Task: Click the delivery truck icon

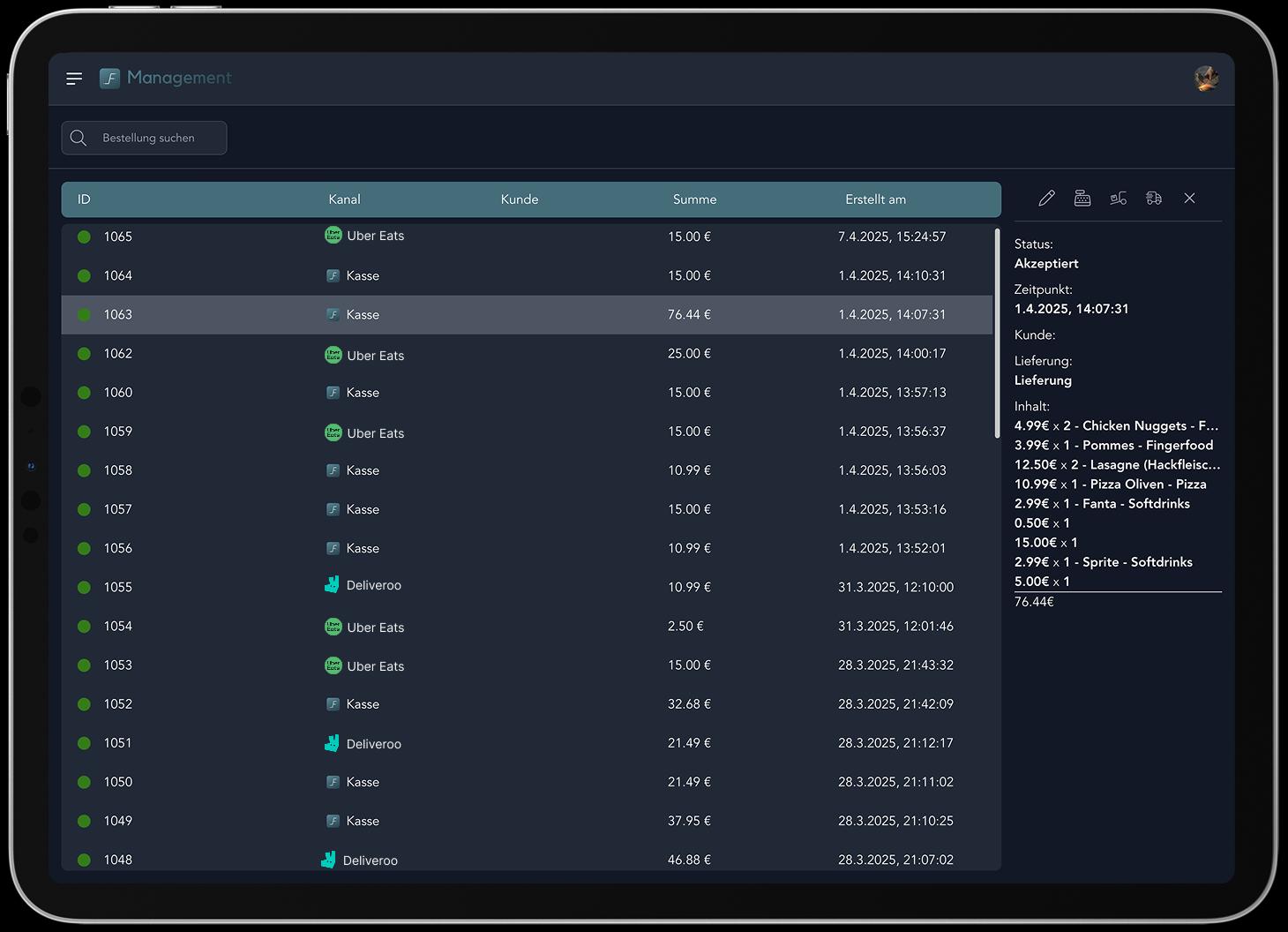Action: 1154,199
